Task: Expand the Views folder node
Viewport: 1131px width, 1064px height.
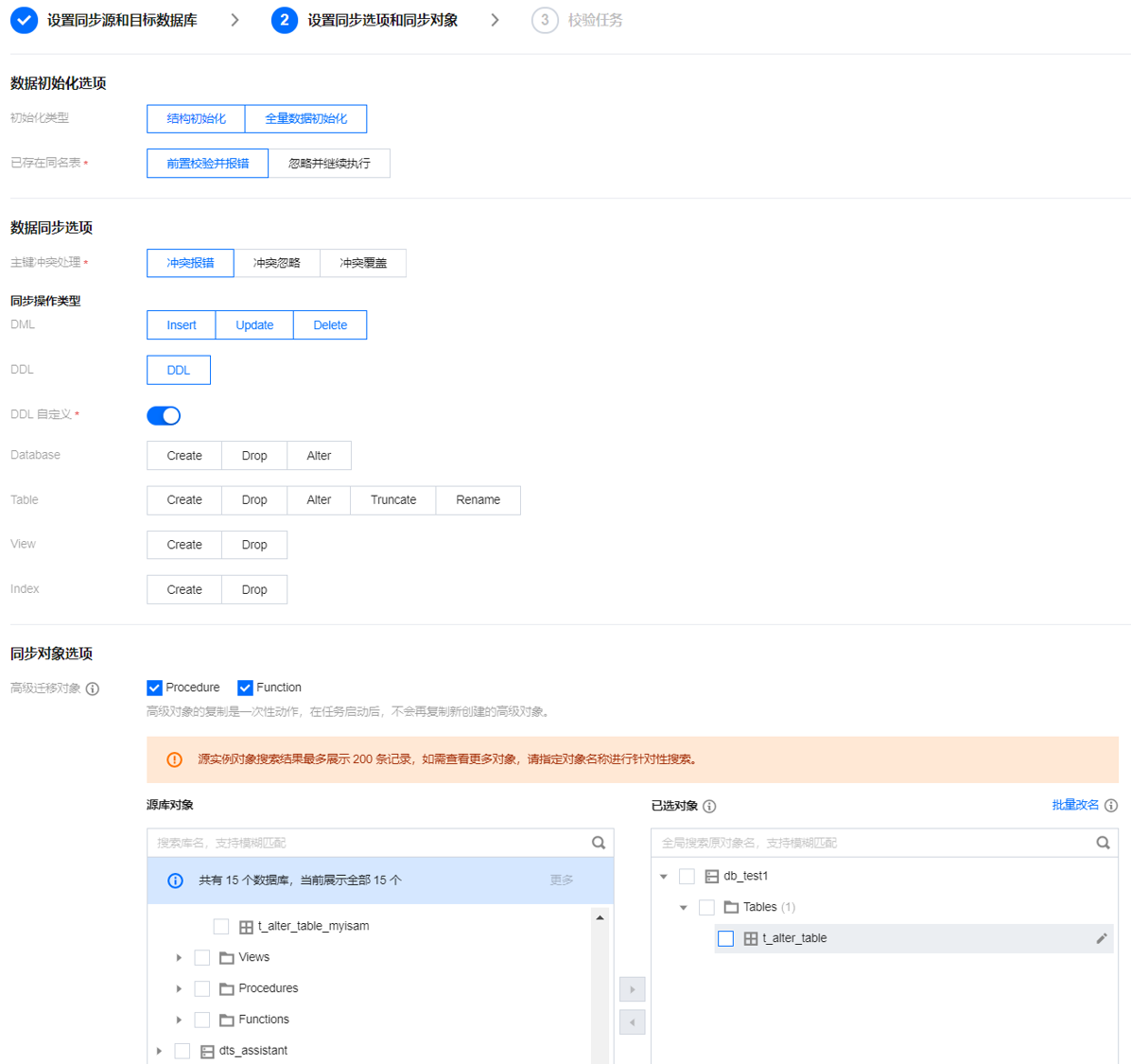Action: [x=179, y=958]
